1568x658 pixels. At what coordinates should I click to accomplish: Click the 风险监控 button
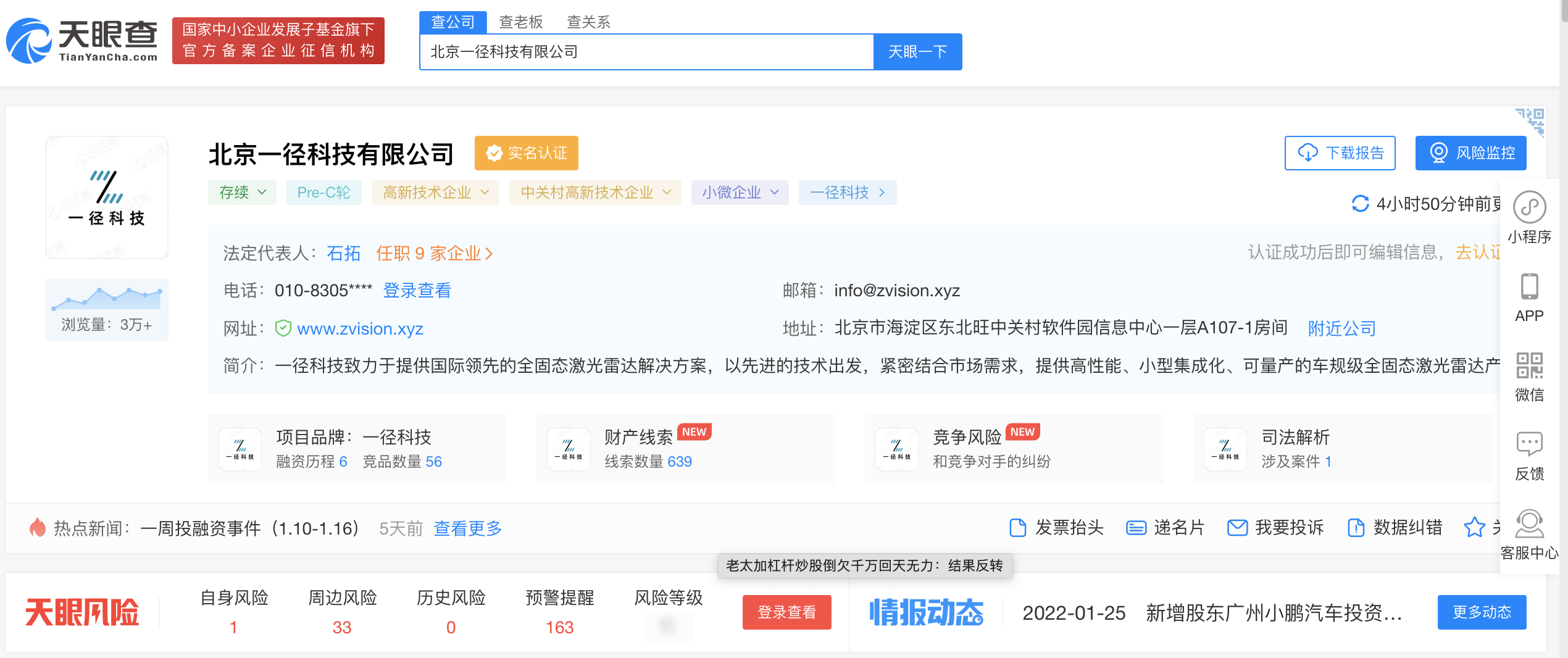pos(1471,153)
